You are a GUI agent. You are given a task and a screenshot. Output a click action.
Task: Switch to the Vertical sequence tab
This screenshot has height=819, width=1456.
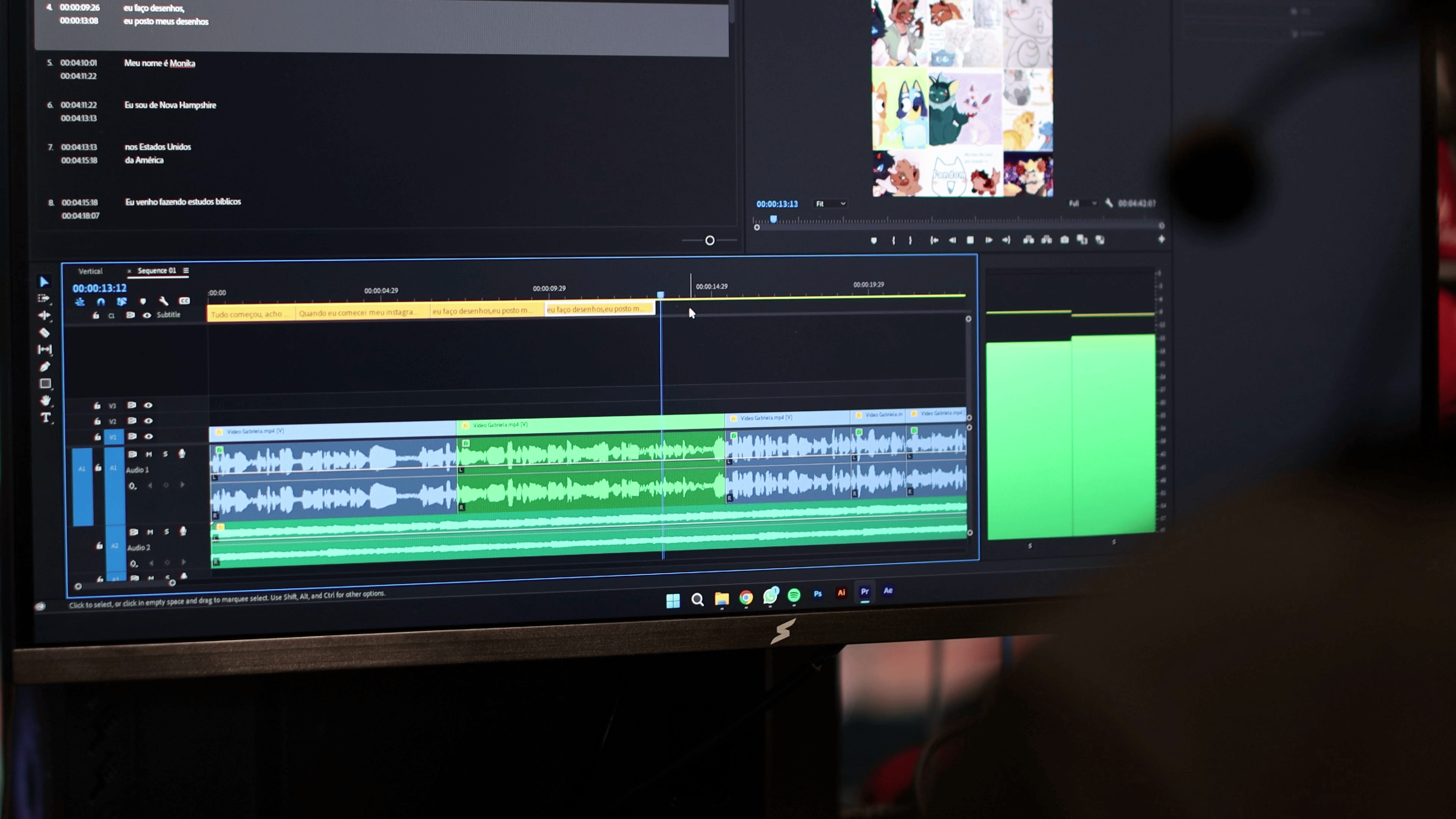tap(91, 271)
